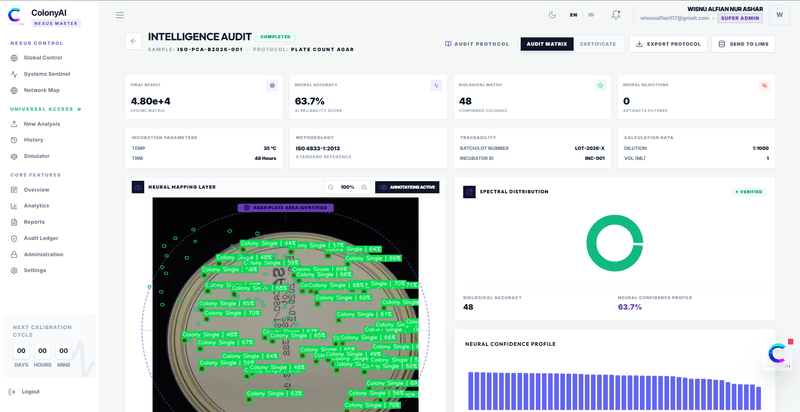The height and width of the screenshot is (412, 800).
Task: Click the Systems Sentinel pulse icon
Action: (x=14, y=74)
